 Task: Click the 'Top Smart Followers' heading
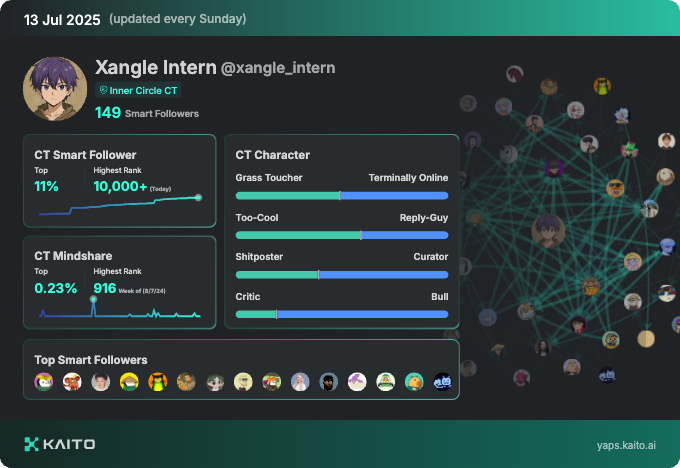click(x=91, y=360)
